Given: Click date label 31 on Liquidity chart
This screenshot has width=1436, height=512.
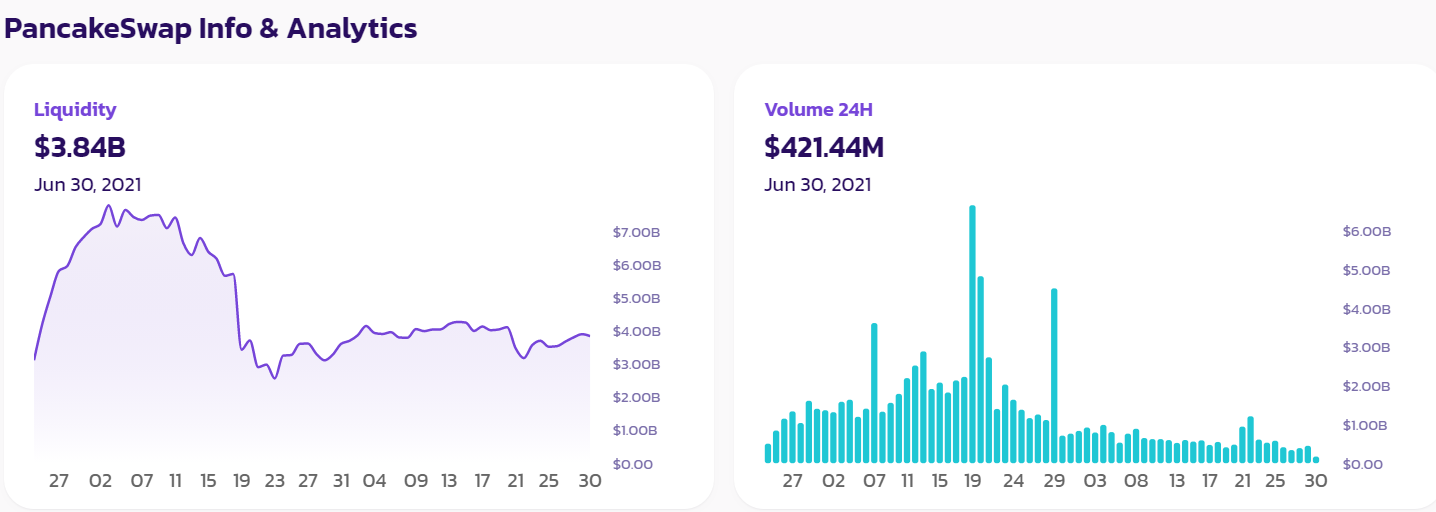Looking at the screenshot, I should pos(341,481).
